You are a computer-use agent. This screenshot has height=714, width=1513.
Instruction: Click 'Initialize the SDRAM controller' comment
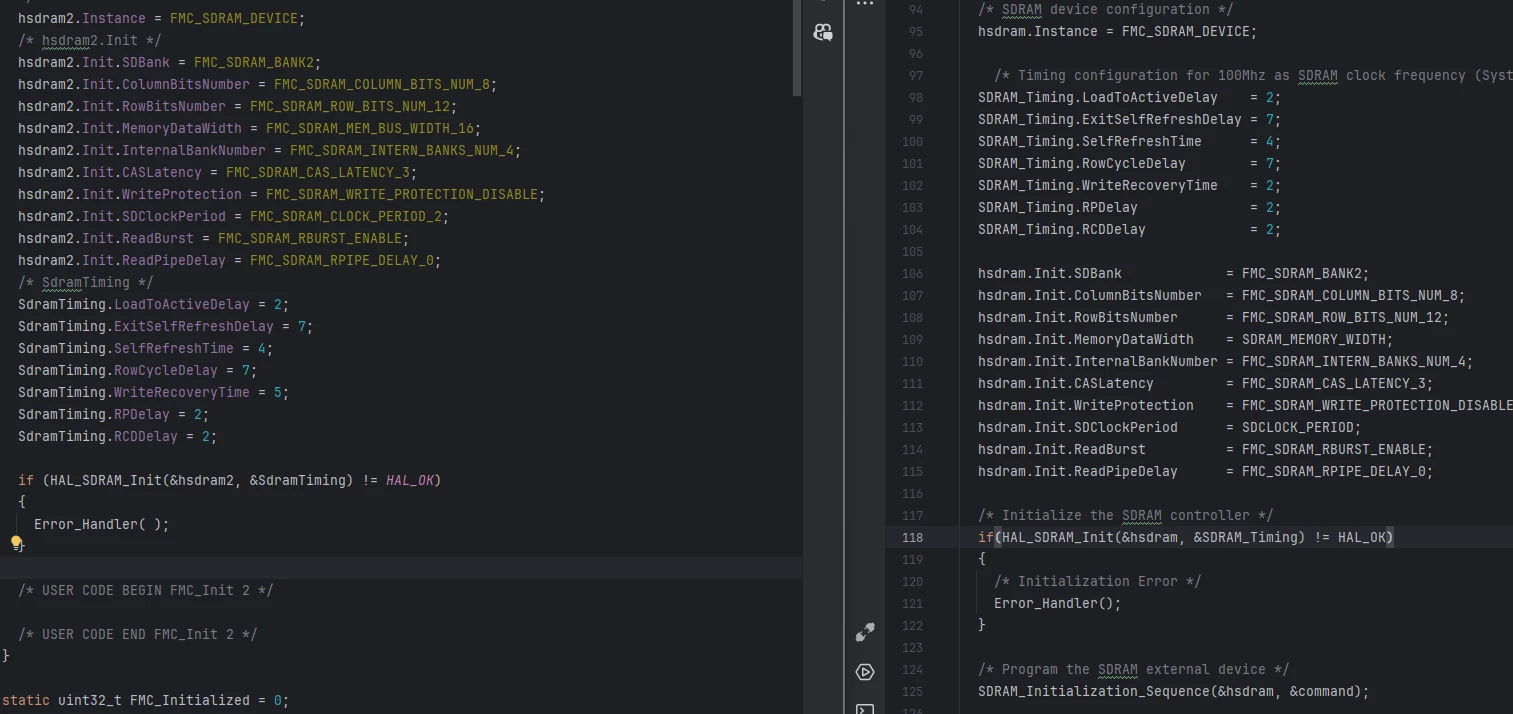(x=1126, y=515)
